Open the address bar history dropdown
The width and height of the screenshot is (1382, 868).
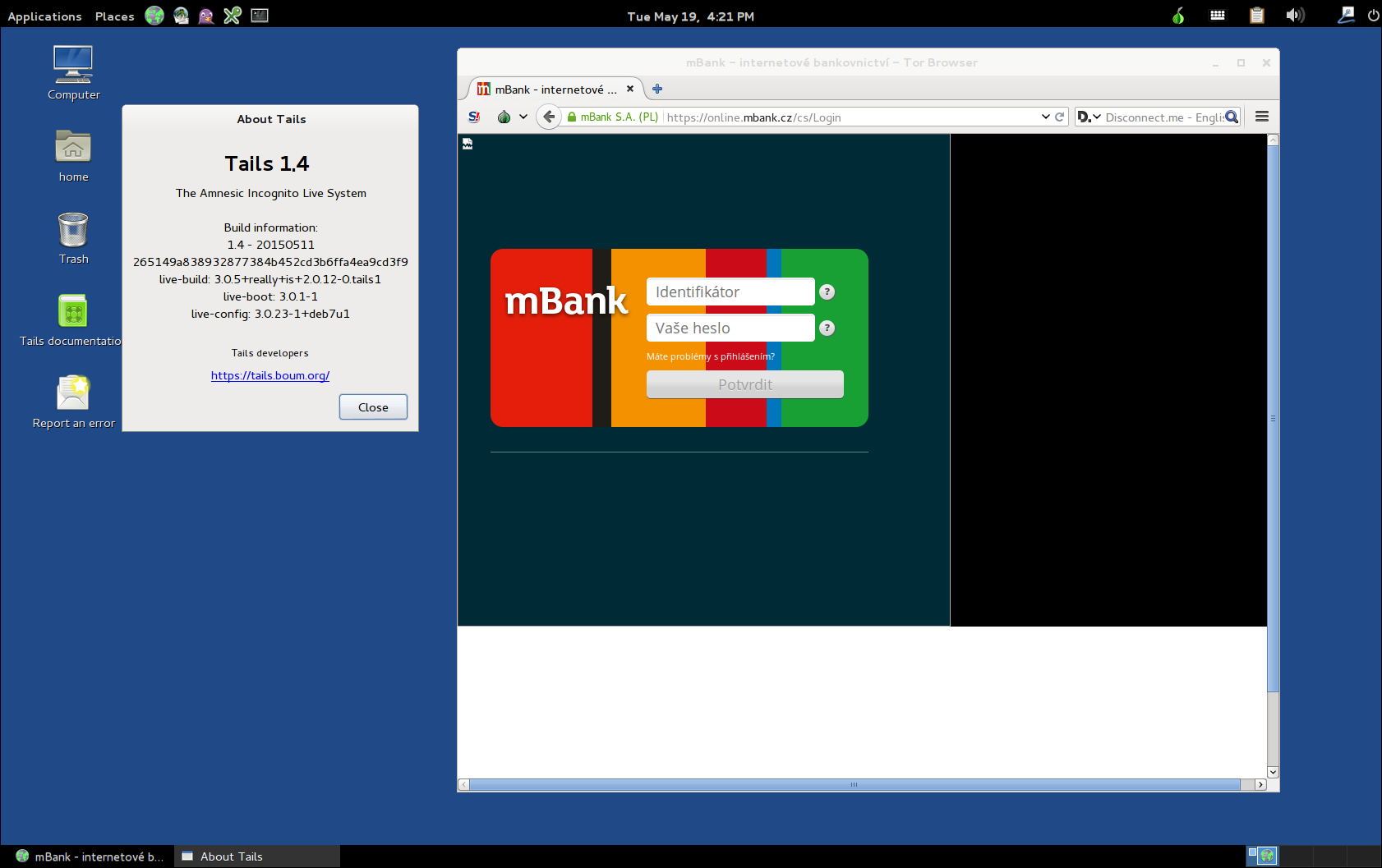tap(1045, 117)
